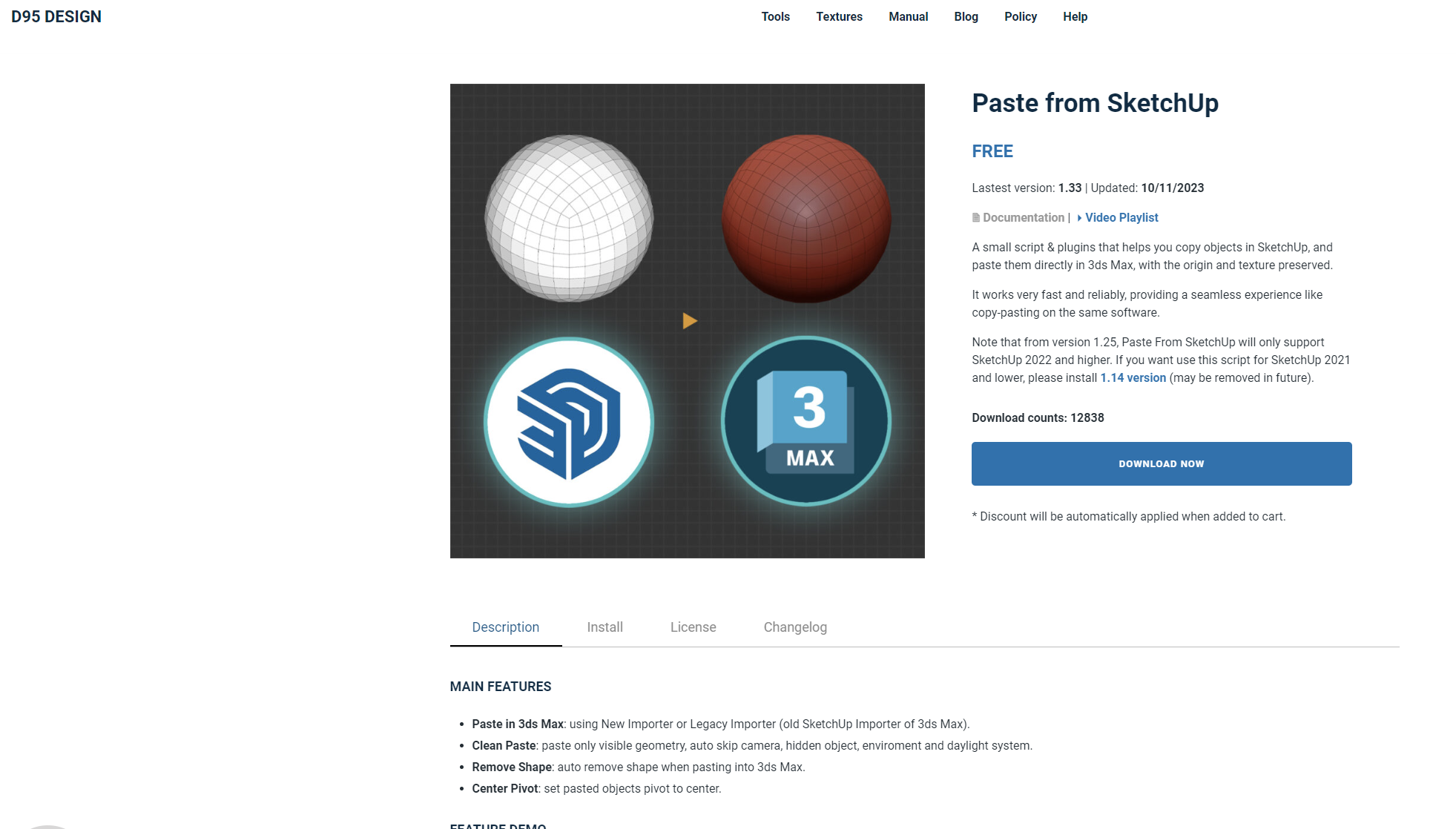The width and height of the screenshot is (1456, 829).
Task: Open the 1.14 version link
Action: point(1133,377)
